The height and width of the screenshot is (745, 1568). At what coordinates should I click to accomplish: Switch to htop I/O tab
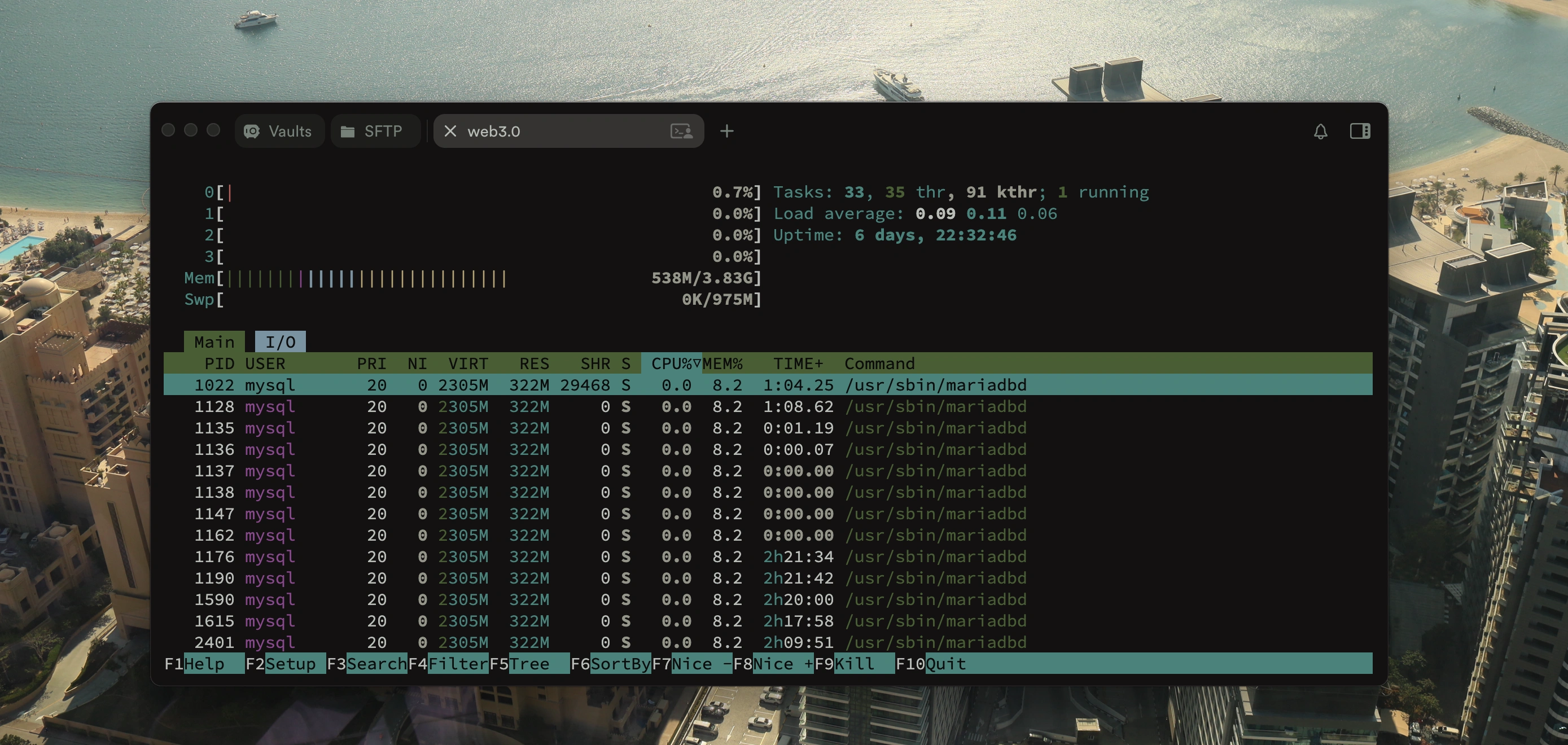280,342
